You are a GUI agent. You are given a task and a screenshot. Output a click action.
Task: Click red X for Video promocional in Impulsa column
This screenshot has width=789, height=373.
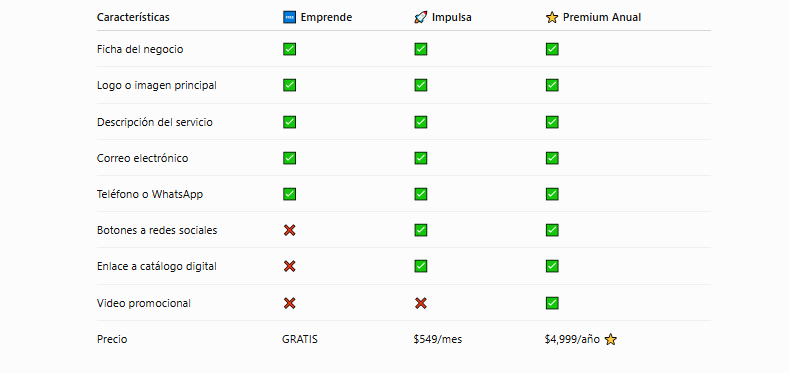point(421,304)
